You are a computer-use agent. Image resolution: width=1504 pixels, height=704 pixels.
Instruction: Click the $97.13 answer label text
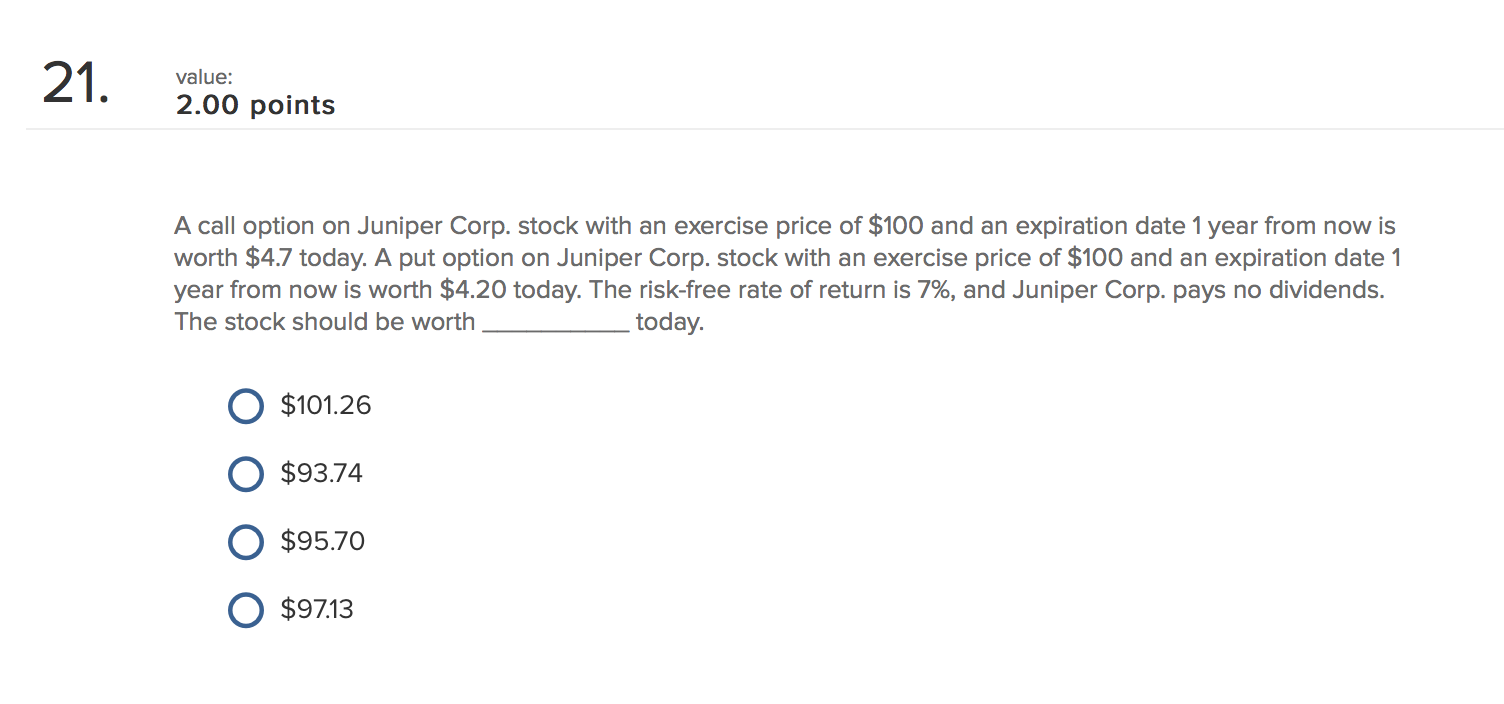pyautogui.click(x=315, y=610)
